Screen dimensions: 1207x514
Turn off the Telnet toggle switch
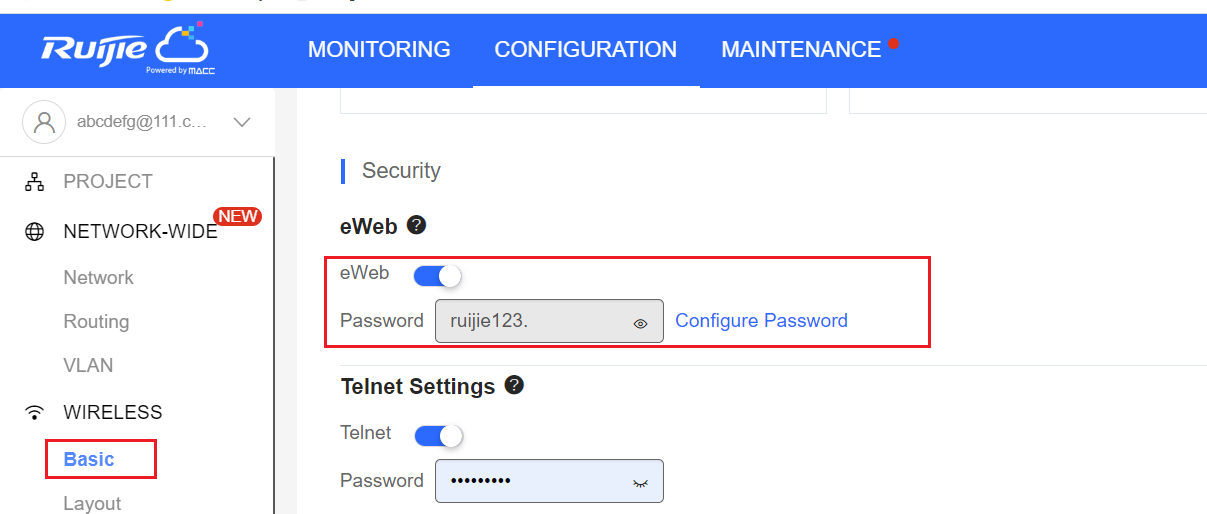tap(438, 435)
